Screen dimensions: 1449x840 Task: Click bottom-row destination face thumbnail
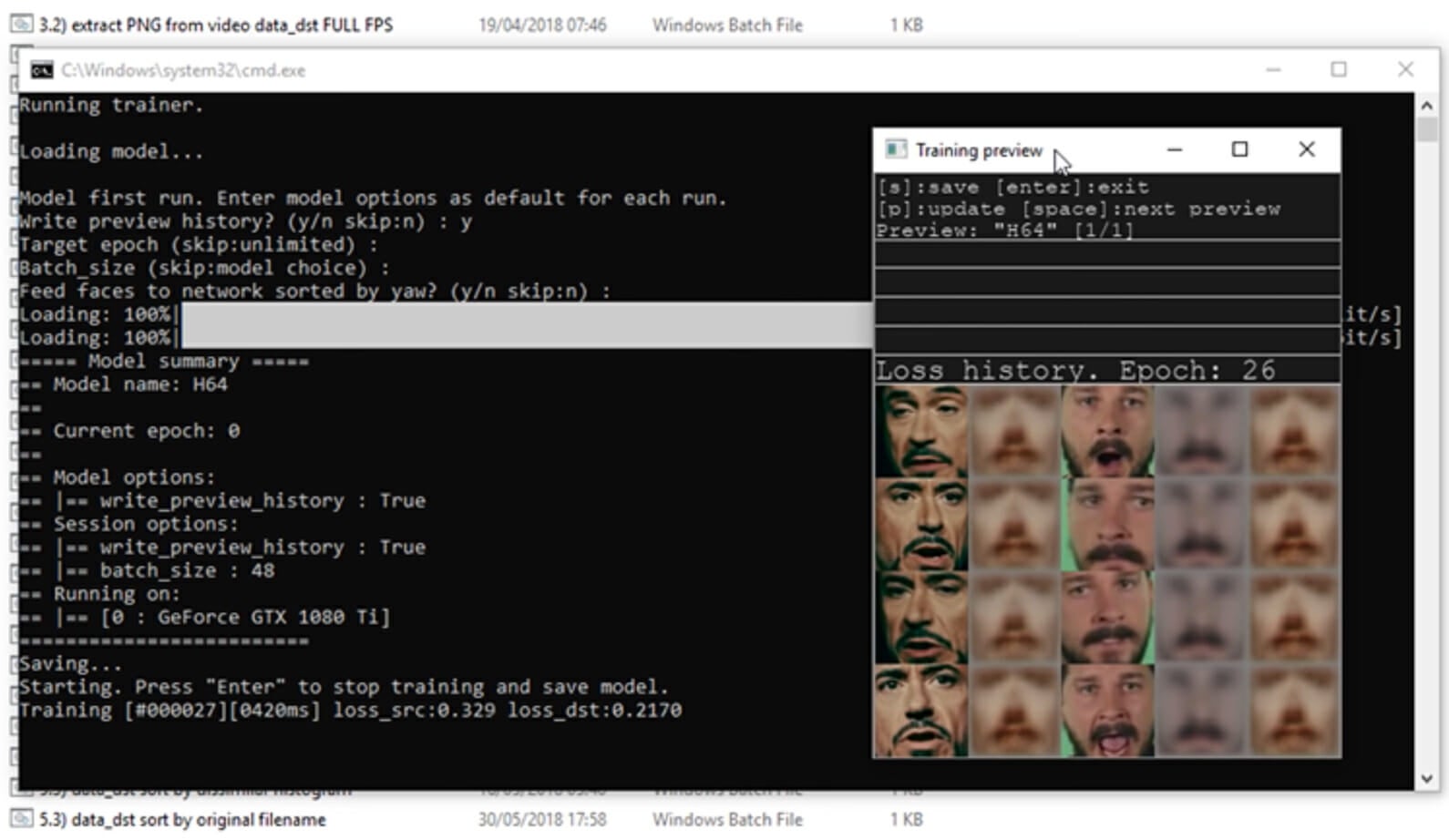[x=1107, y=711]
